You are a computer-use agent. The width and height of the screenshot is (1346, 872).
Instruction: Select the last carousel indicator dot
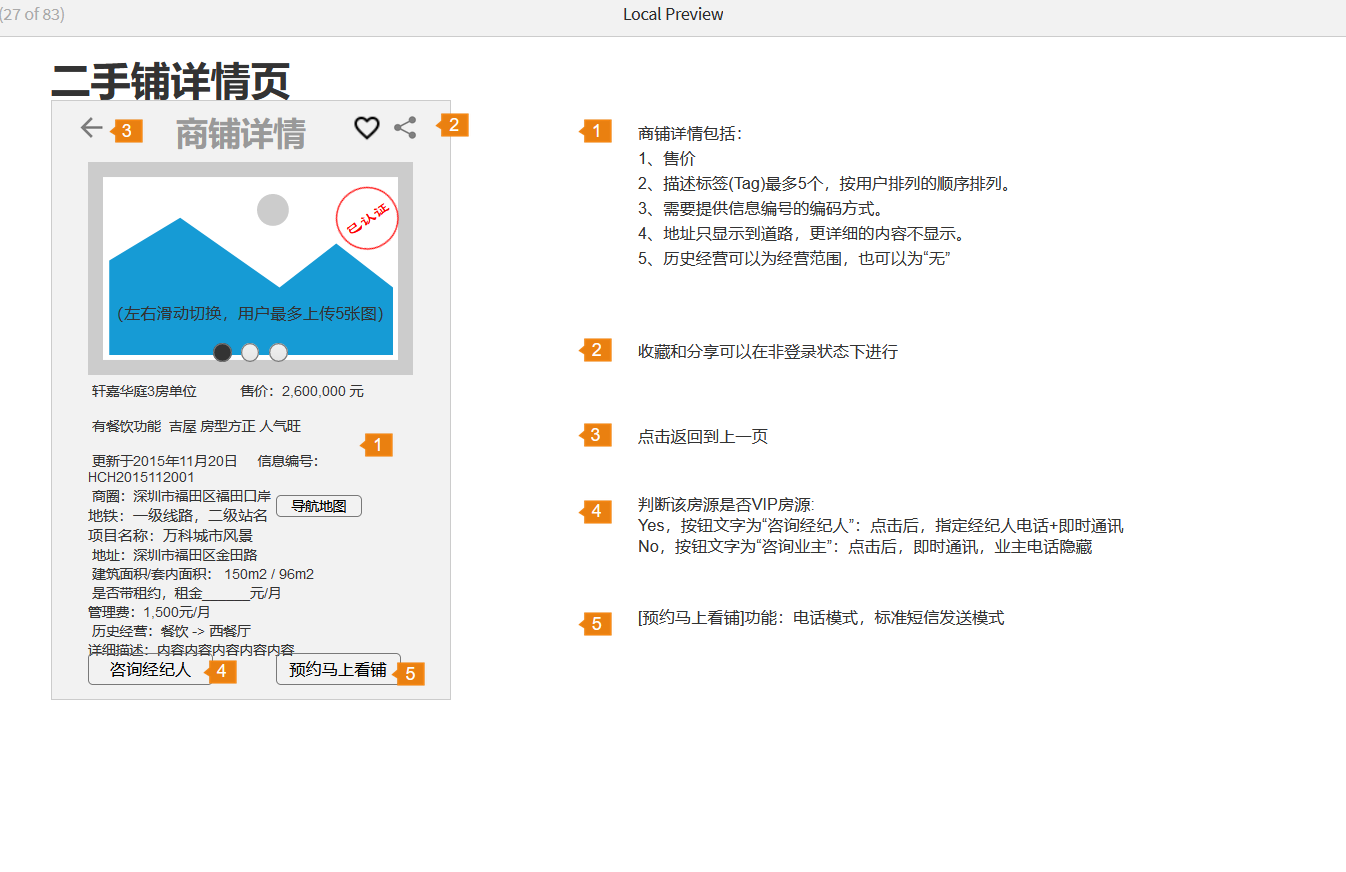click(279, 352)
